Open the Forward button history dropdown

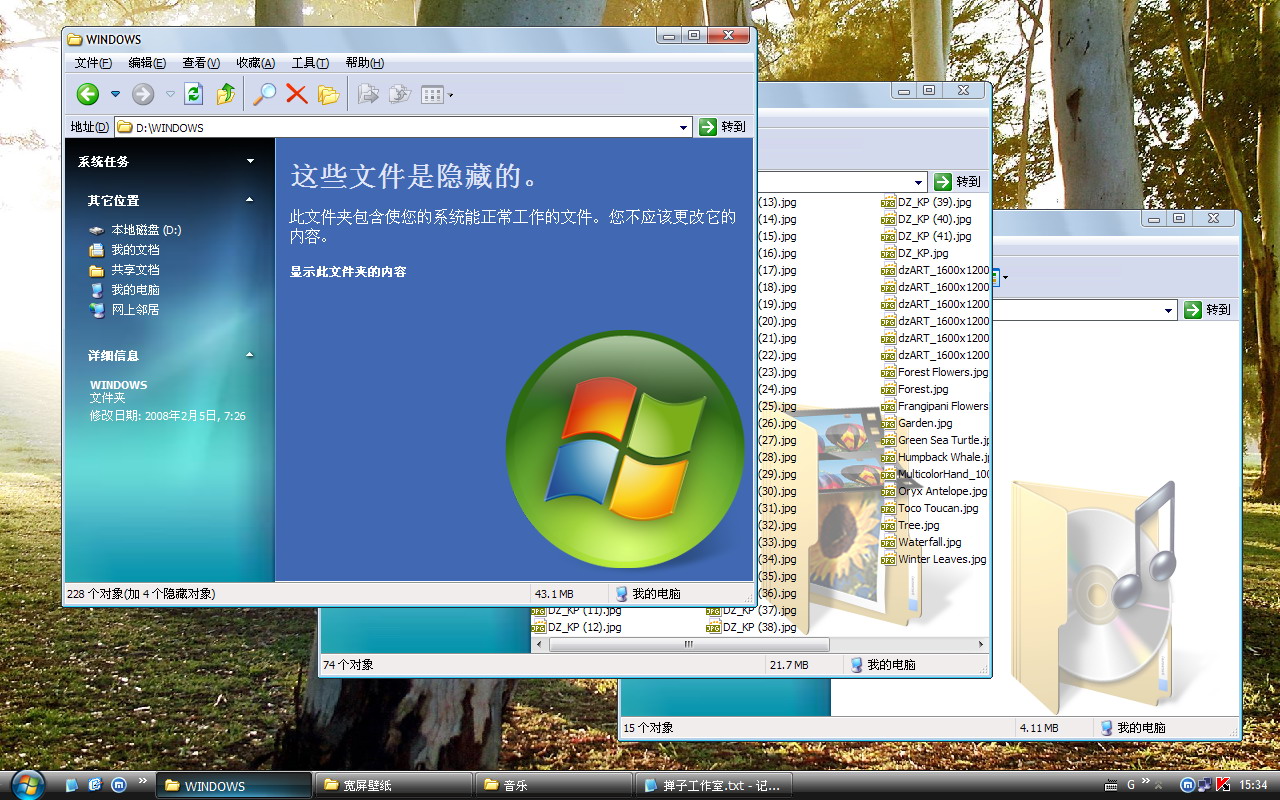point(170,94)
